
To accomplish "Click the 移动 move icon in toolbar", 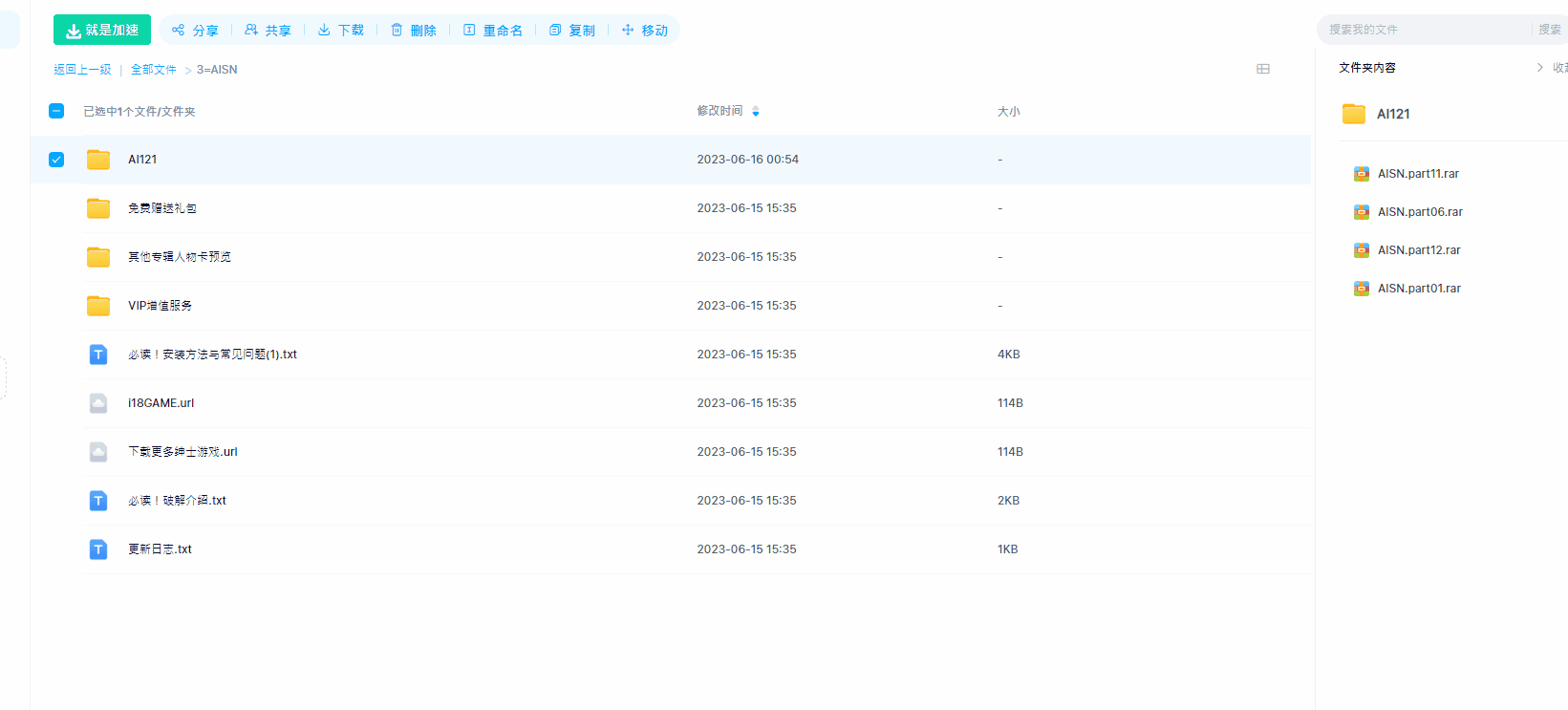I will pos(628,31).
